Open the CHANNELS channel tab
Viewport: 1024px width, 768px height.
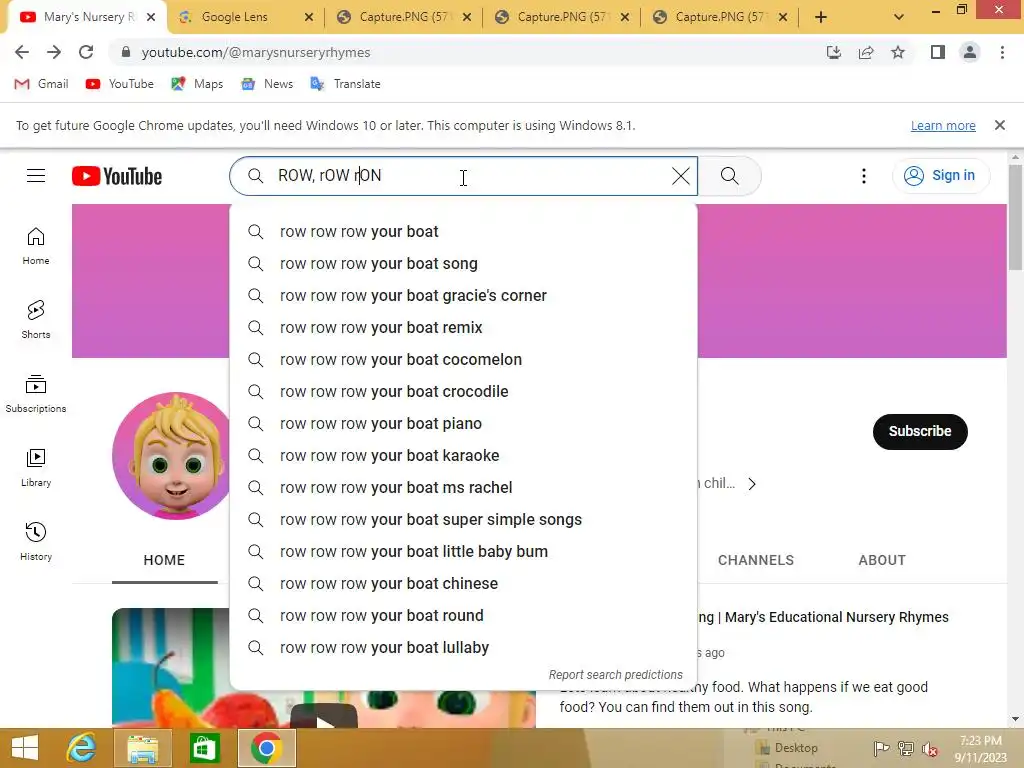click(x=756, y=560)
